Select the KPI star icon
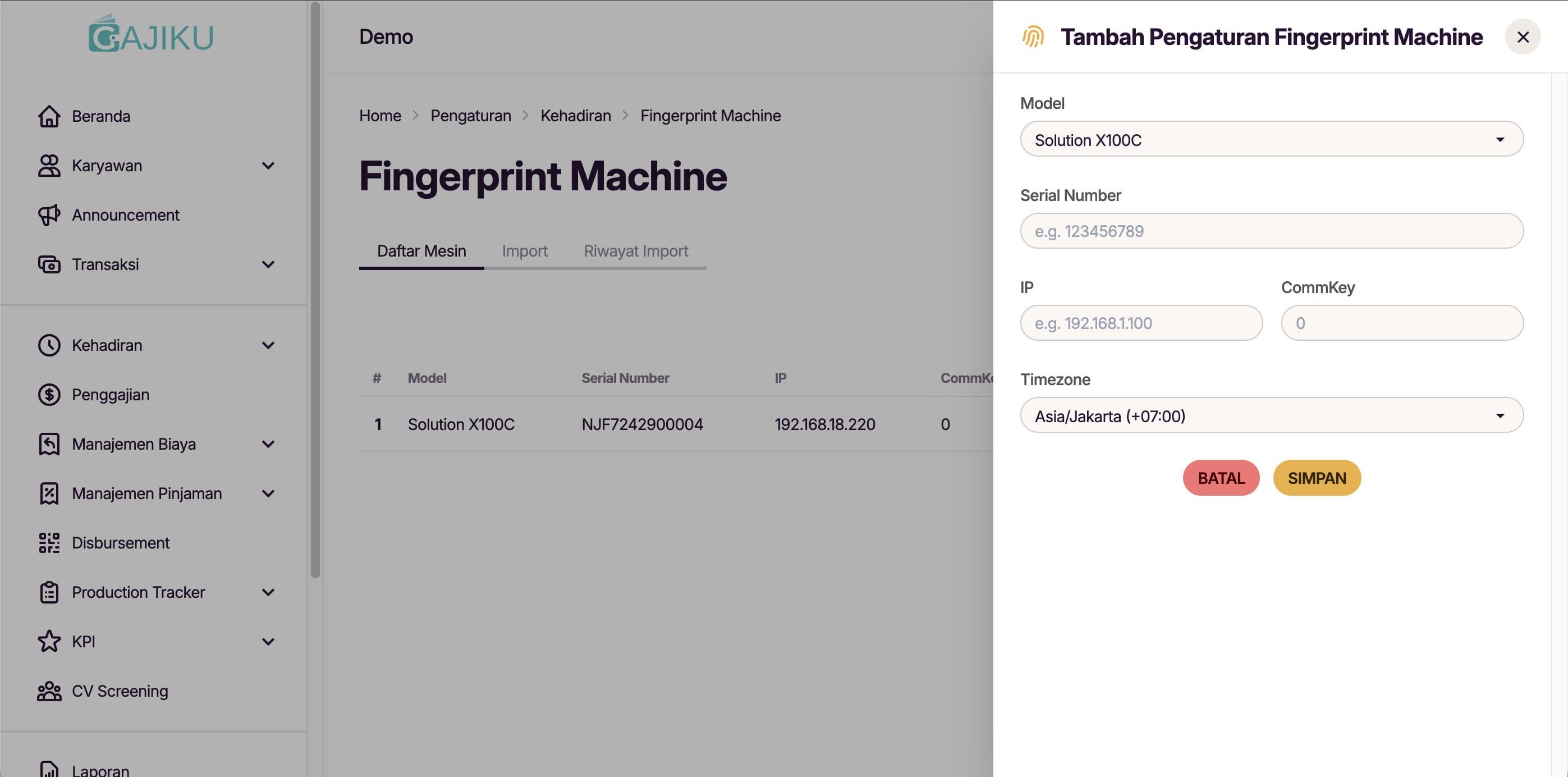 click(49, 641)
